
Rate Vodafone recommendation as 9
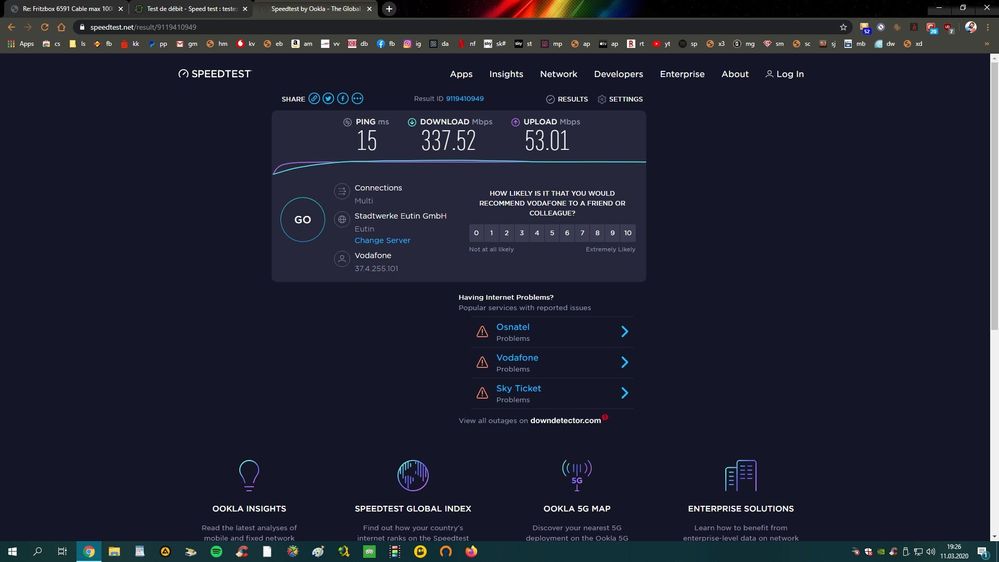tap(612, 233)
